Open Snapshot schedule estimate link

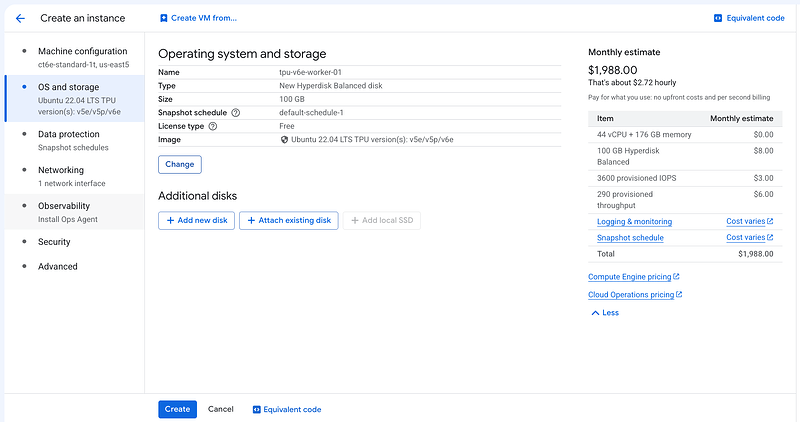click(x=630, y=238)
